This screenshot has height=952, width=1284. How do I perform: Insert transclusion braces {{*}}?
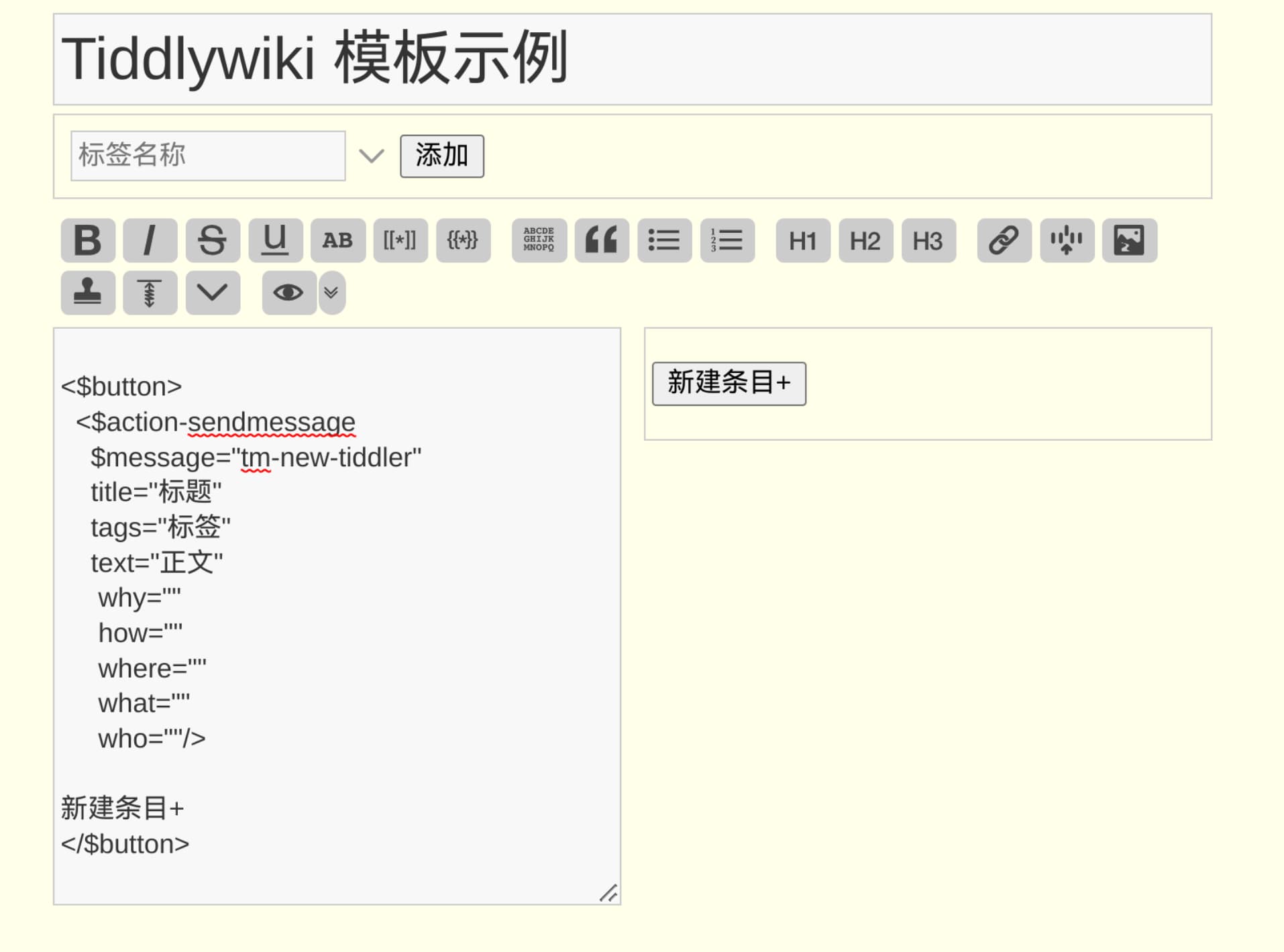464,240
